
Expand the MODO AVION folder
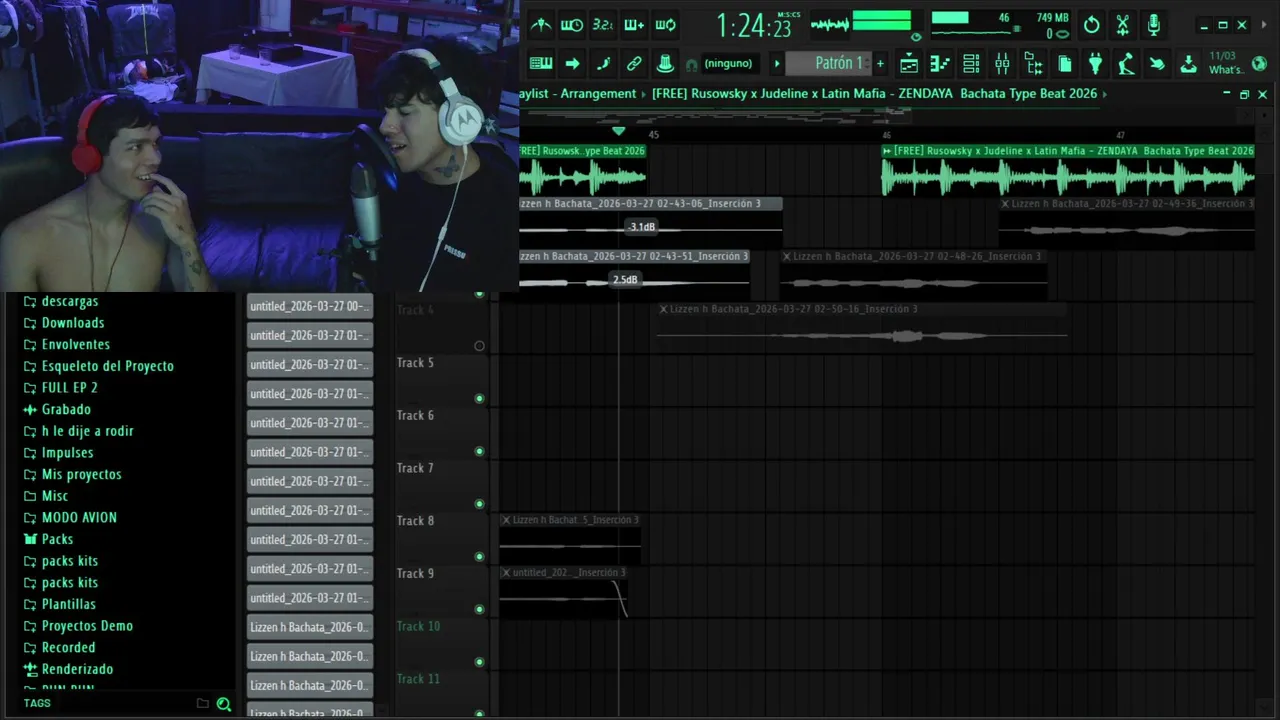[69, 517]
